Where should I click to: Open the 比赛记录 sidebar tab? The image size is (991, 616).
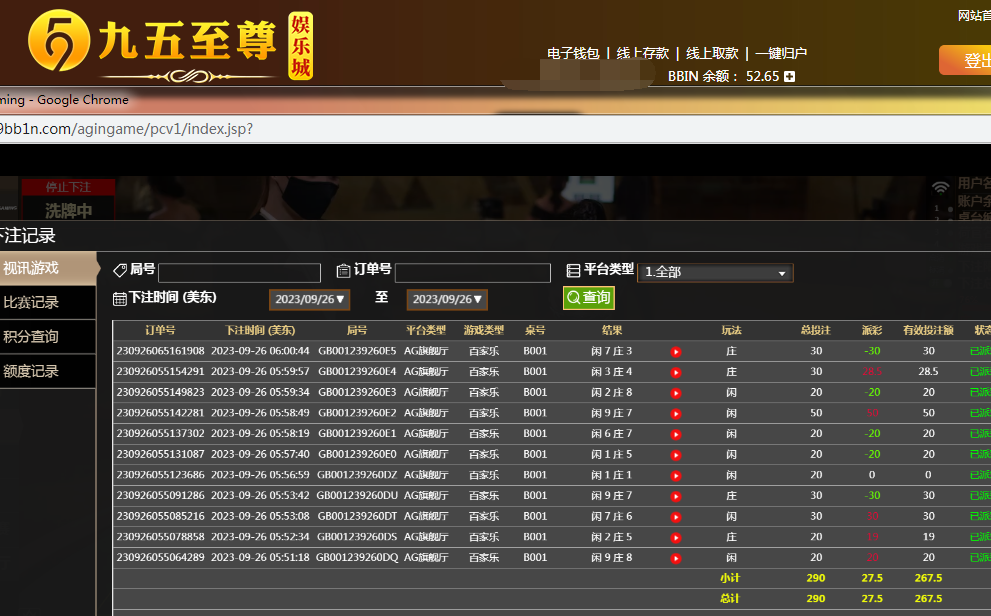(48, 303)
